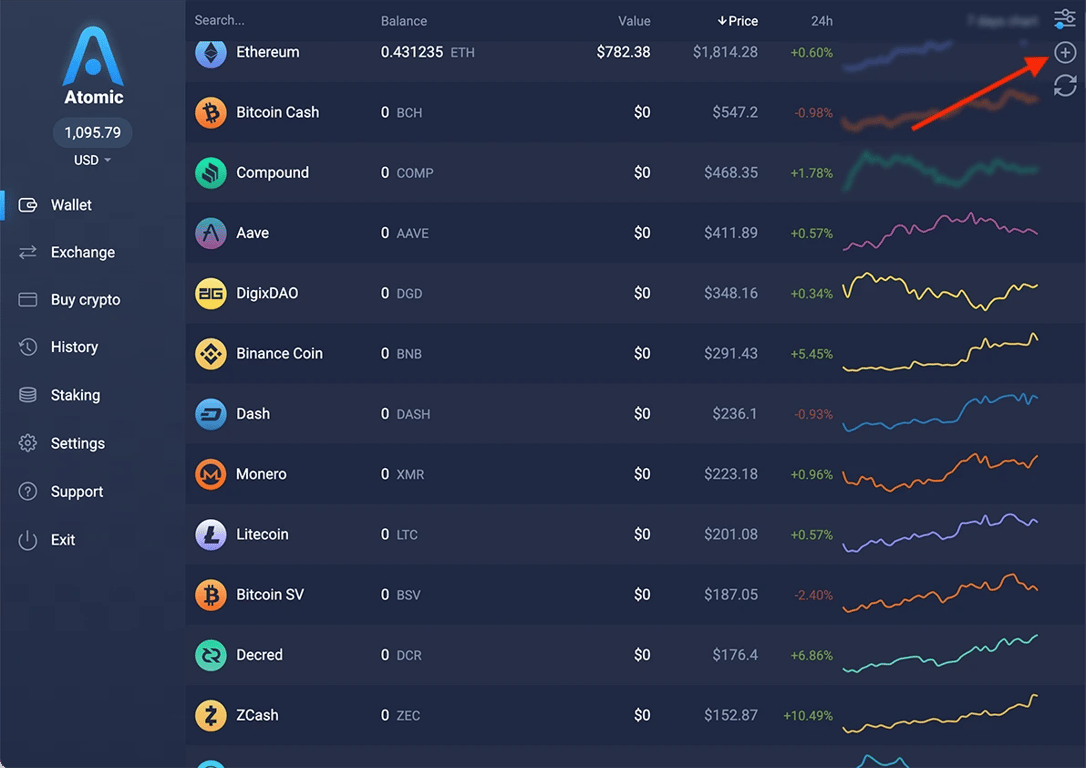Select the Compound name

(272, 172)
